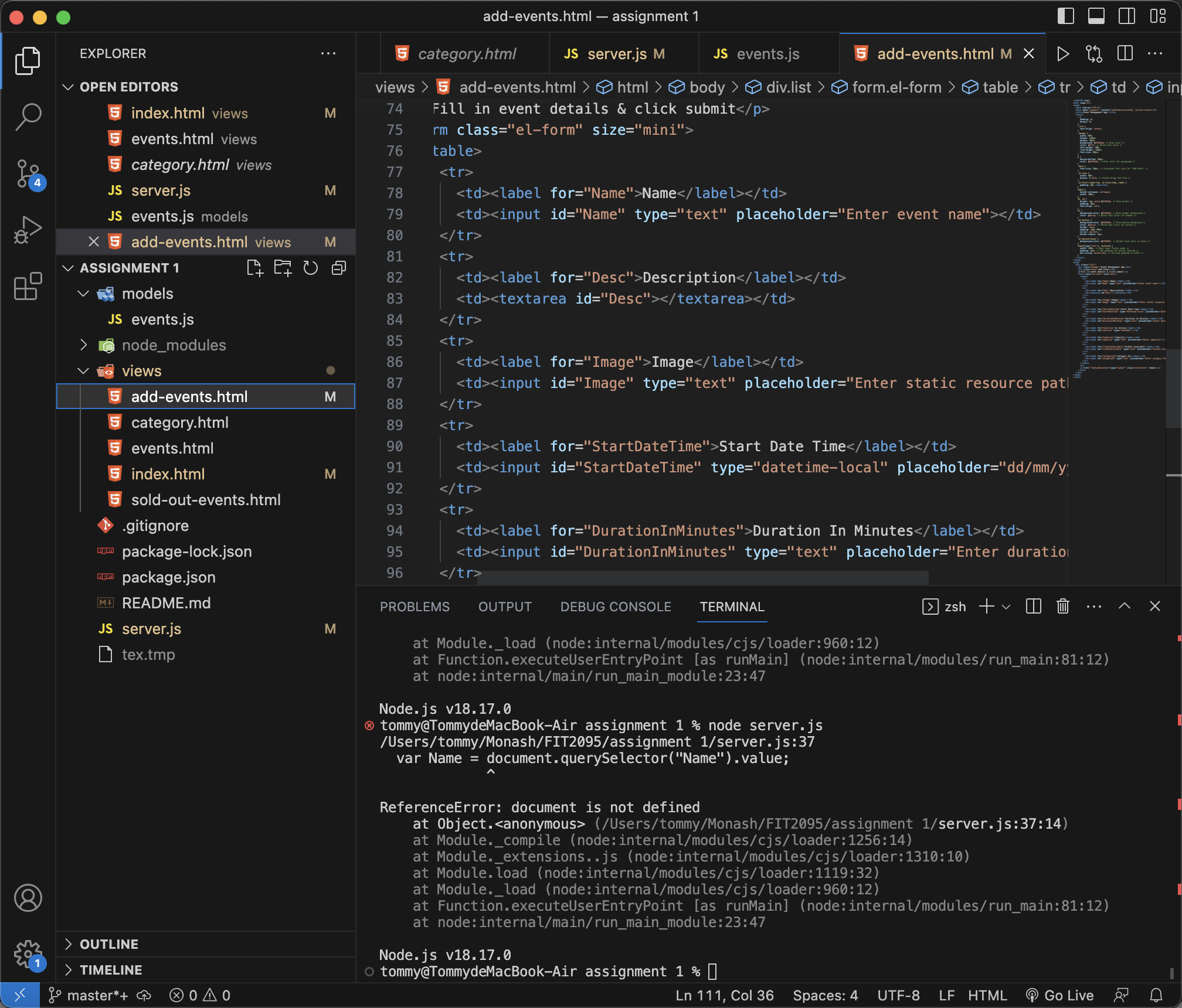Kill the terminal with trash icon
1182x1008 pixels.
coord(1063,607)
